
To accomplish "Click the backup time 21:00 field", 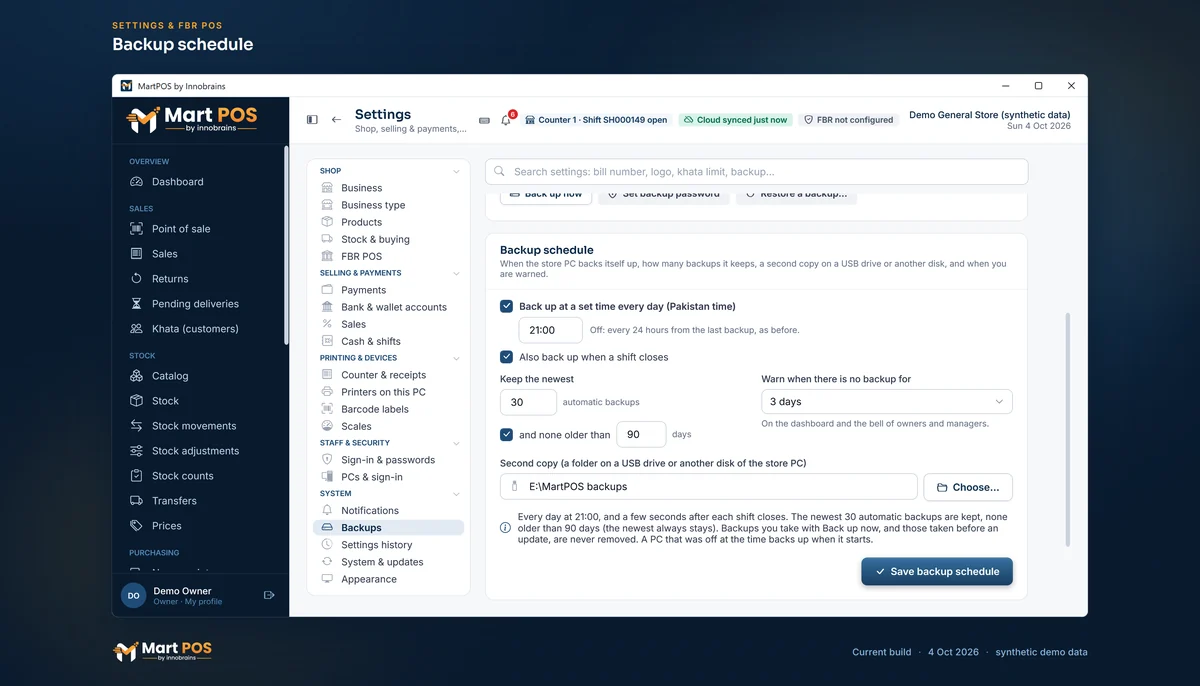I will (550, 330).
